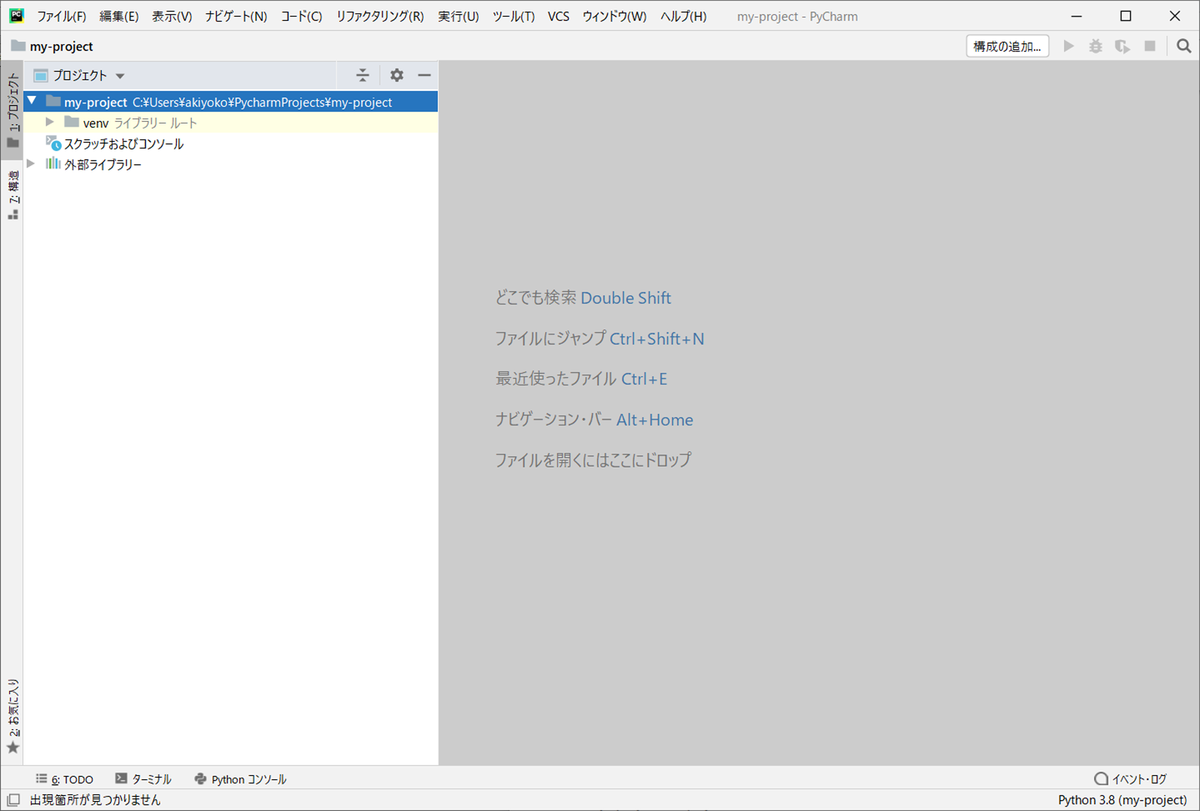Click 最近使ったファイル Ctrl+E hint

pyautogui.click(x=581, y=379)
